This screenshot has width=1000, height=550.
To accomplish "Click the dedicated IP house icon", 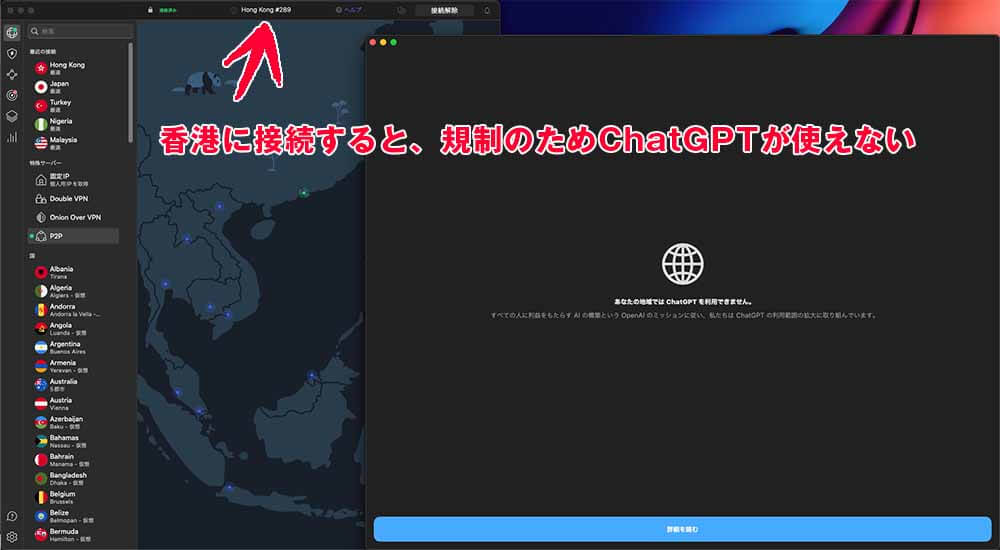I will pyautogui.click(x=41, y=180).
